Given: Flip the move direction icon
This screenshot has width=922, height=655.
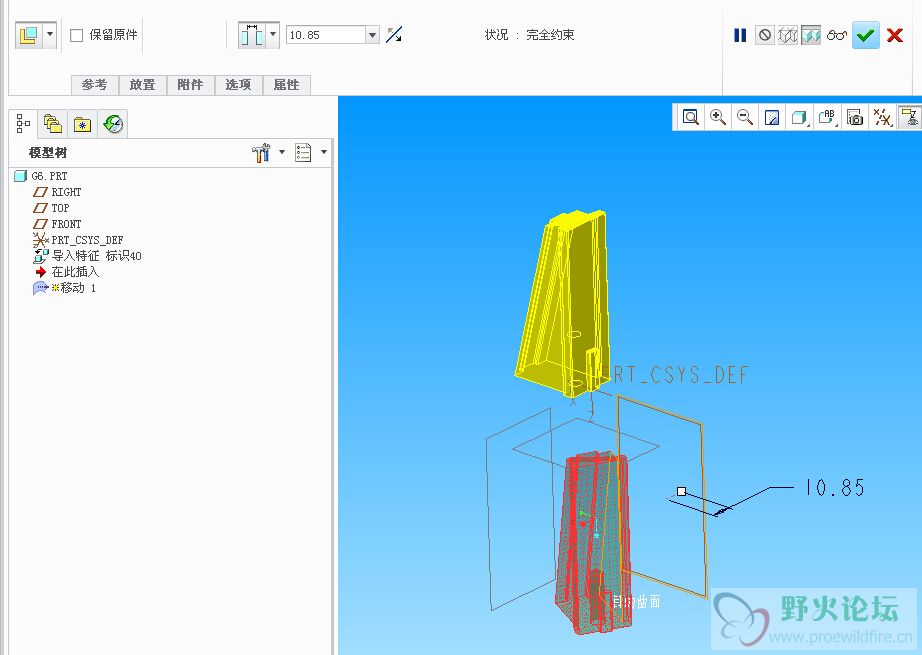Looking at the screenshot, I should pyautogui.click(x=394, y=35).
